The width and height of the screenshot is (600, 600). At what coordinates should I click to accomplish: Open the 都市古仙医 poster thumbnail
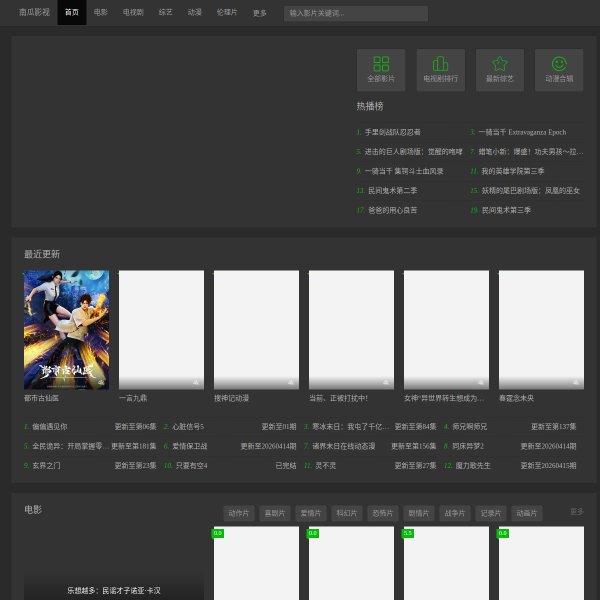[x=66, y=330]
